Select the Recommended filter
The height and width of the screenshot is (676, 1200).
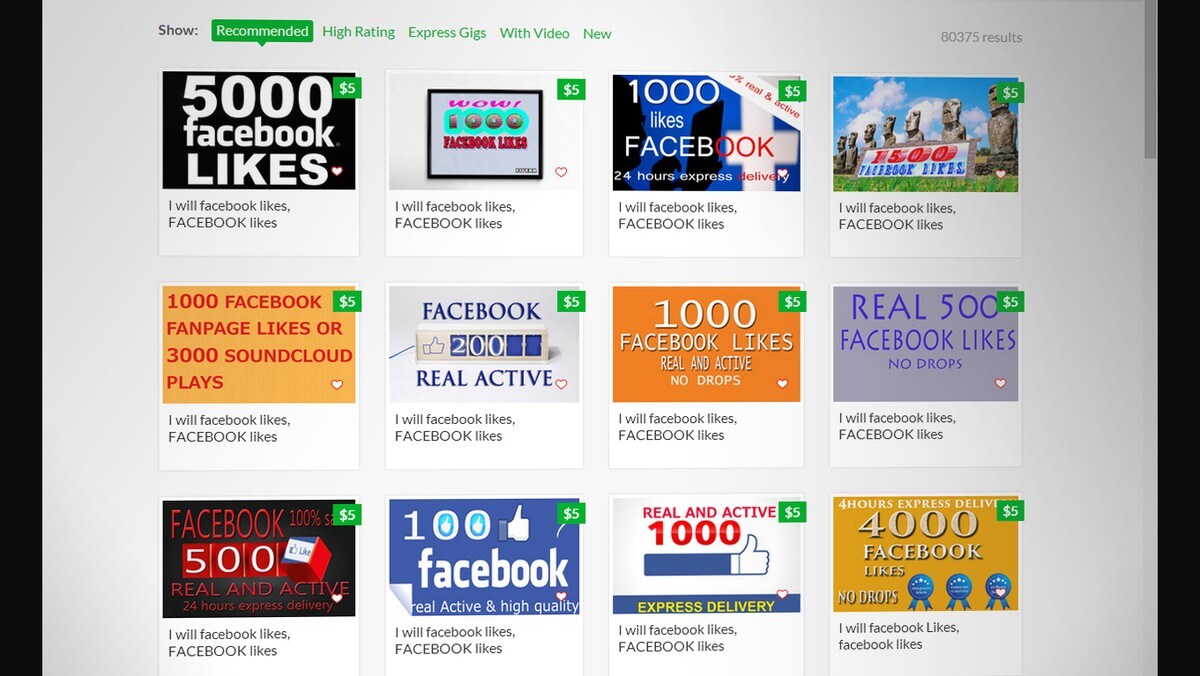point(262,31)
